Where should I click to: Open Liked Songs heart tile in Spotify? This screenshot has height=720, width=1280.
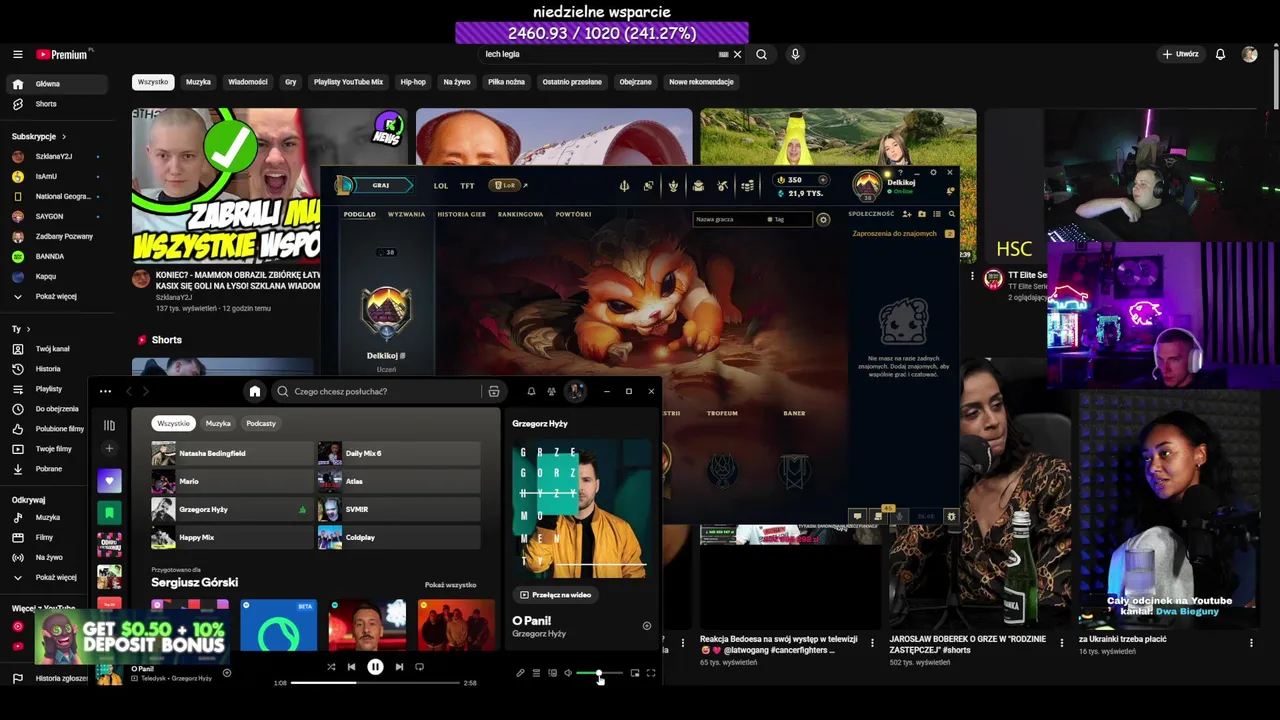point(109,481)
